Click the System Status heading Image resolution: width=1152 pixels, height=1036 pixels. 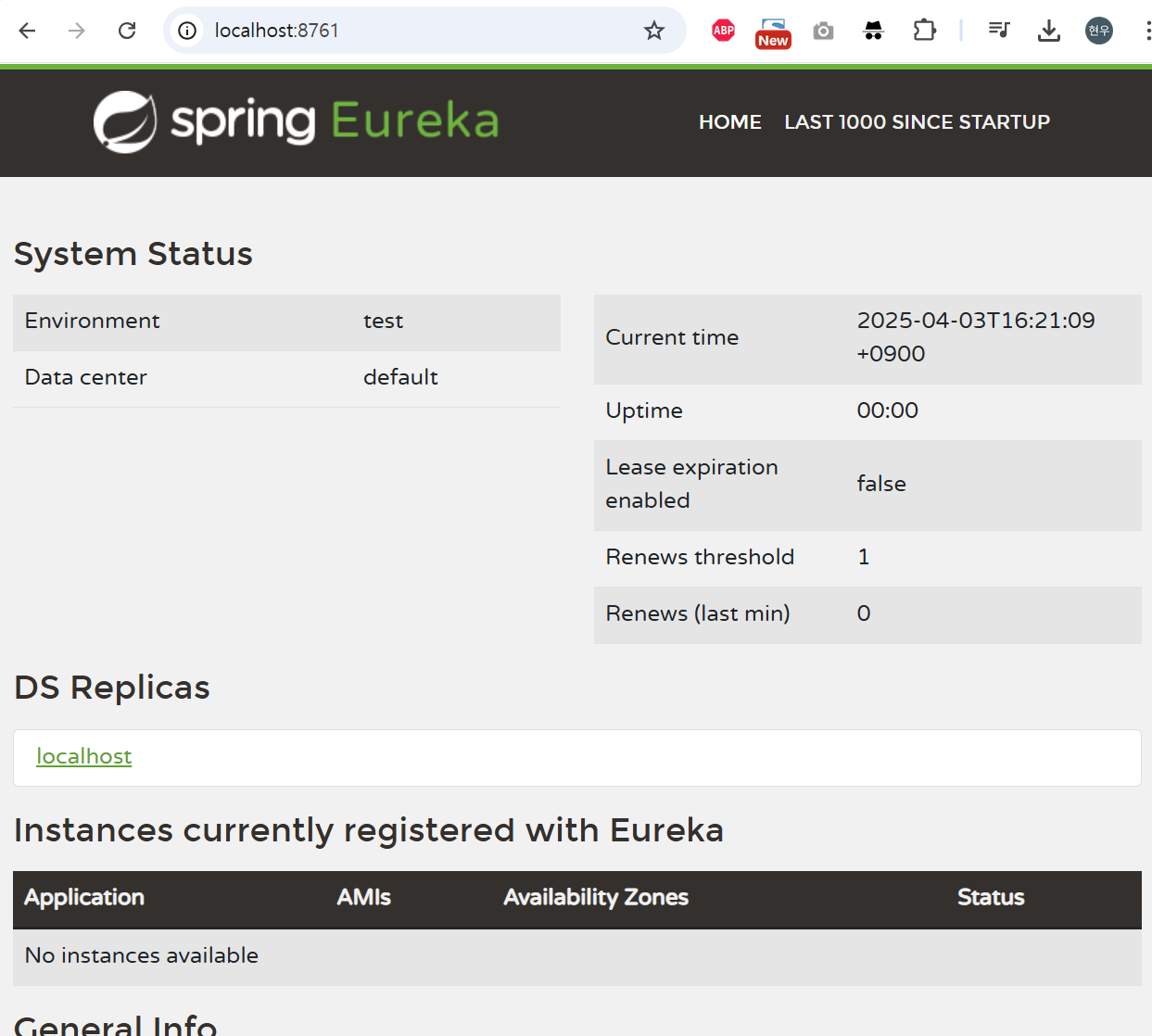[133, 254]
